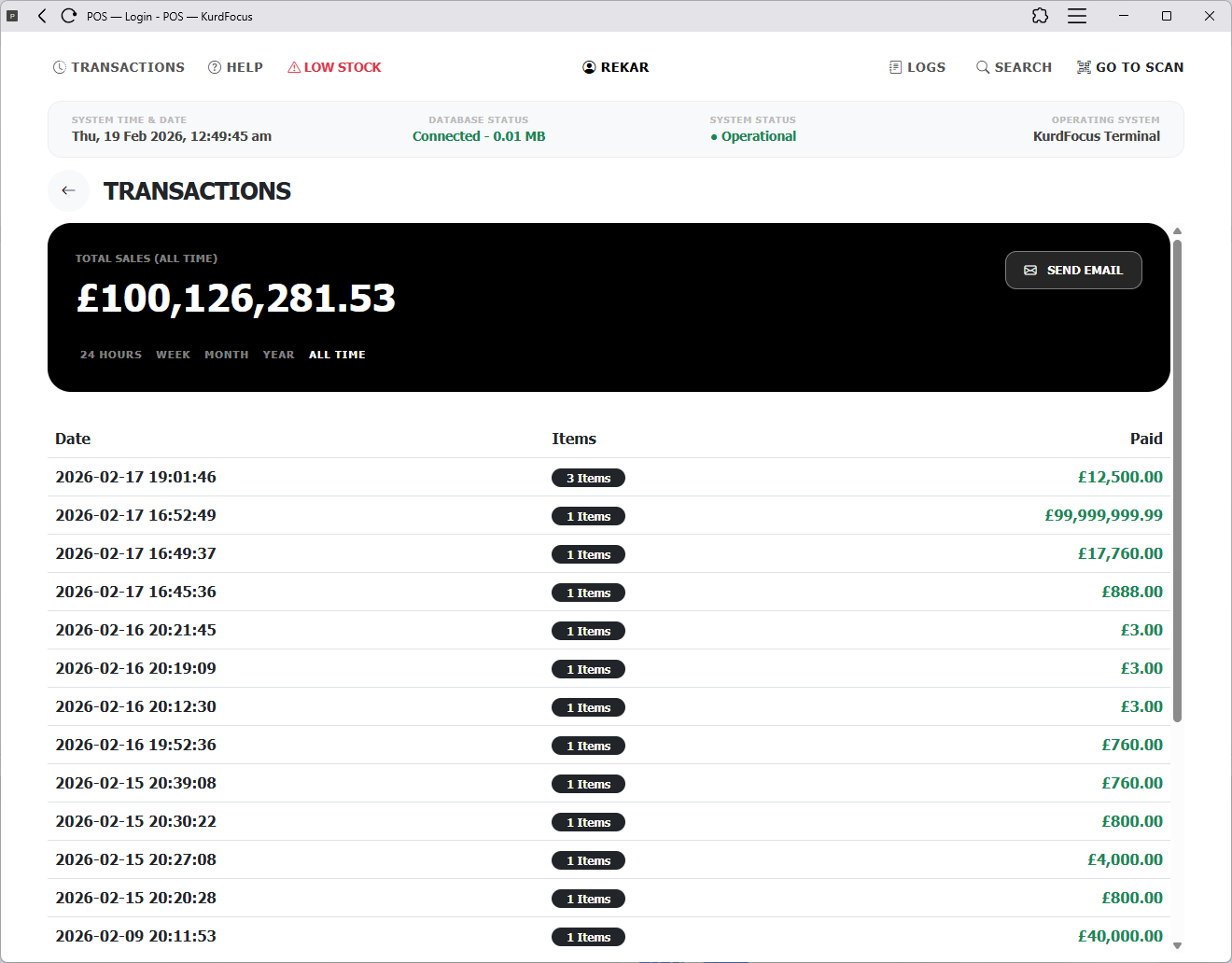Image resolution: width=1232 pixels, height=963 pixels.
Task: Filter sales by 24 Hours
Action: 111,355
